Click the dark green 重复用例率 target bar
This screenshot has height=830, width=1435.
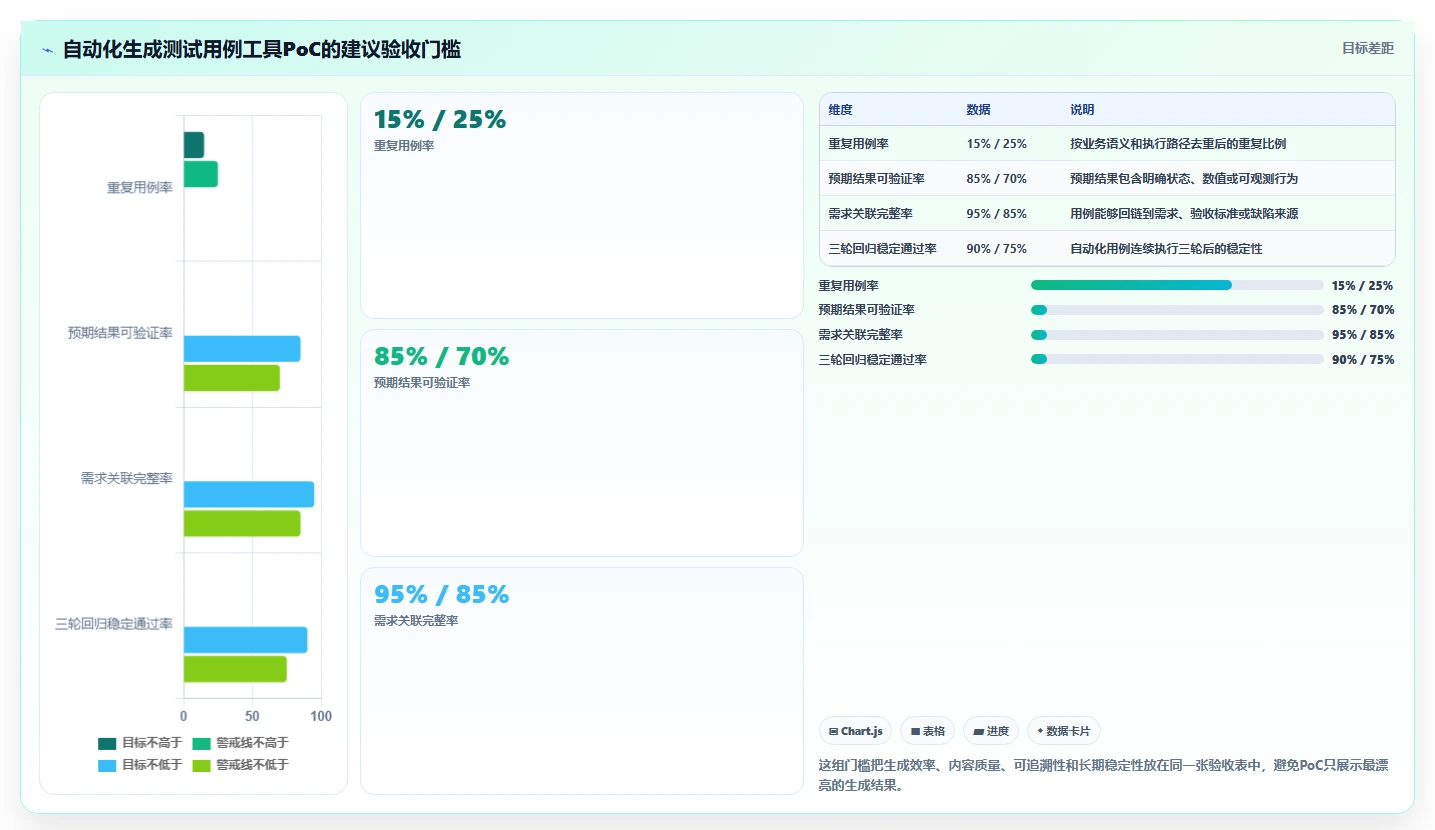point(194,145)
